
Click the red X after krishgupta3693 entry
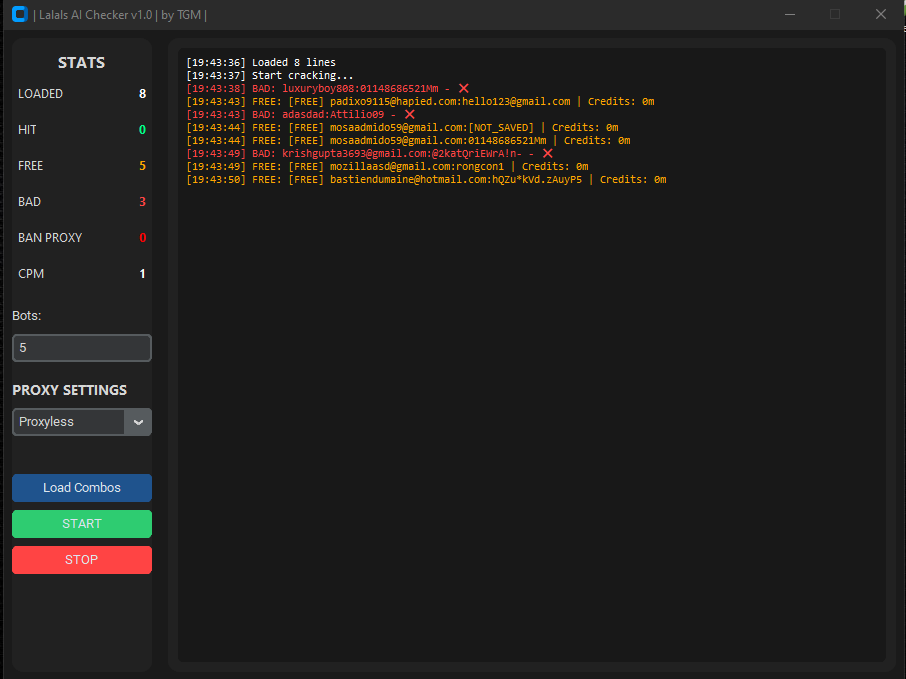pos(548,154)
